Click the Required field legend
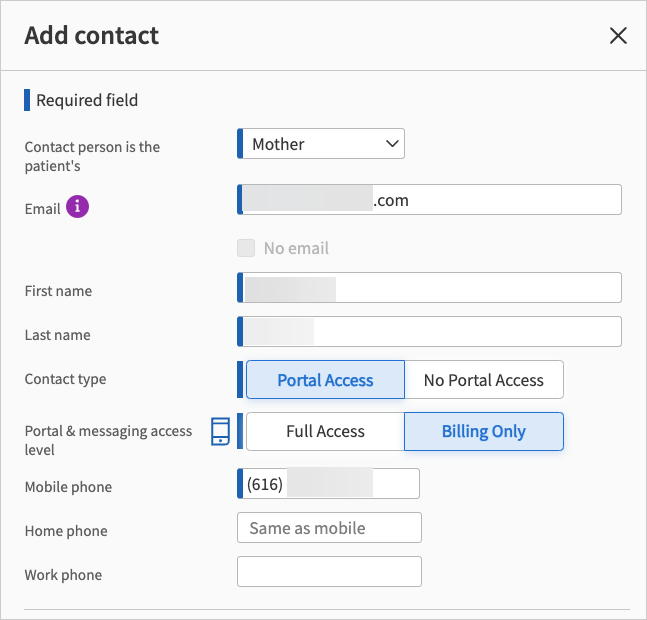This screenshot has height=620, width=647. click(x=87, y=100)
